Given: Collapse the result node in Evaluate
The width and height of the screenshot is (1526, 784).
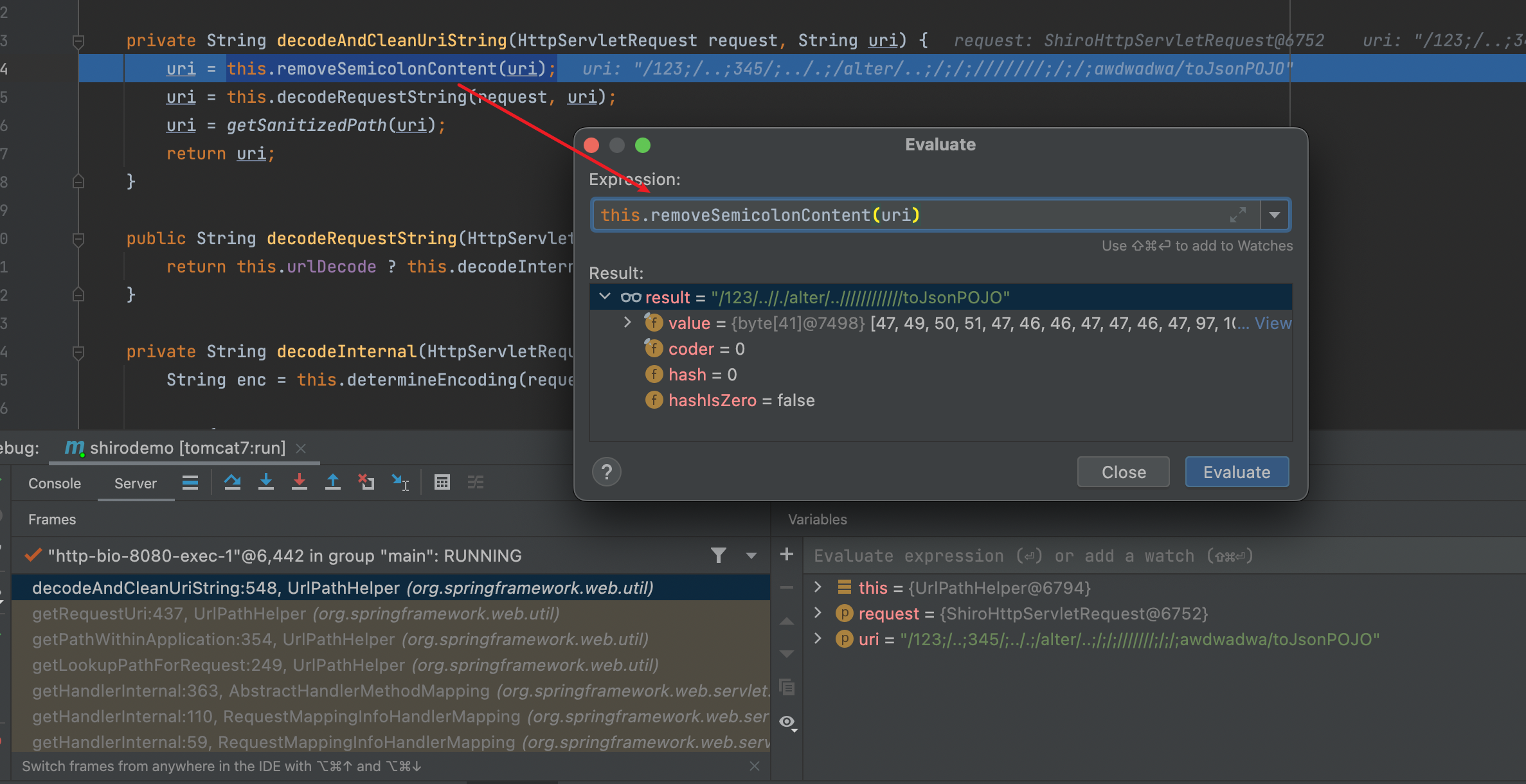Looking at the screenshot, I should (x=605, y=297).
